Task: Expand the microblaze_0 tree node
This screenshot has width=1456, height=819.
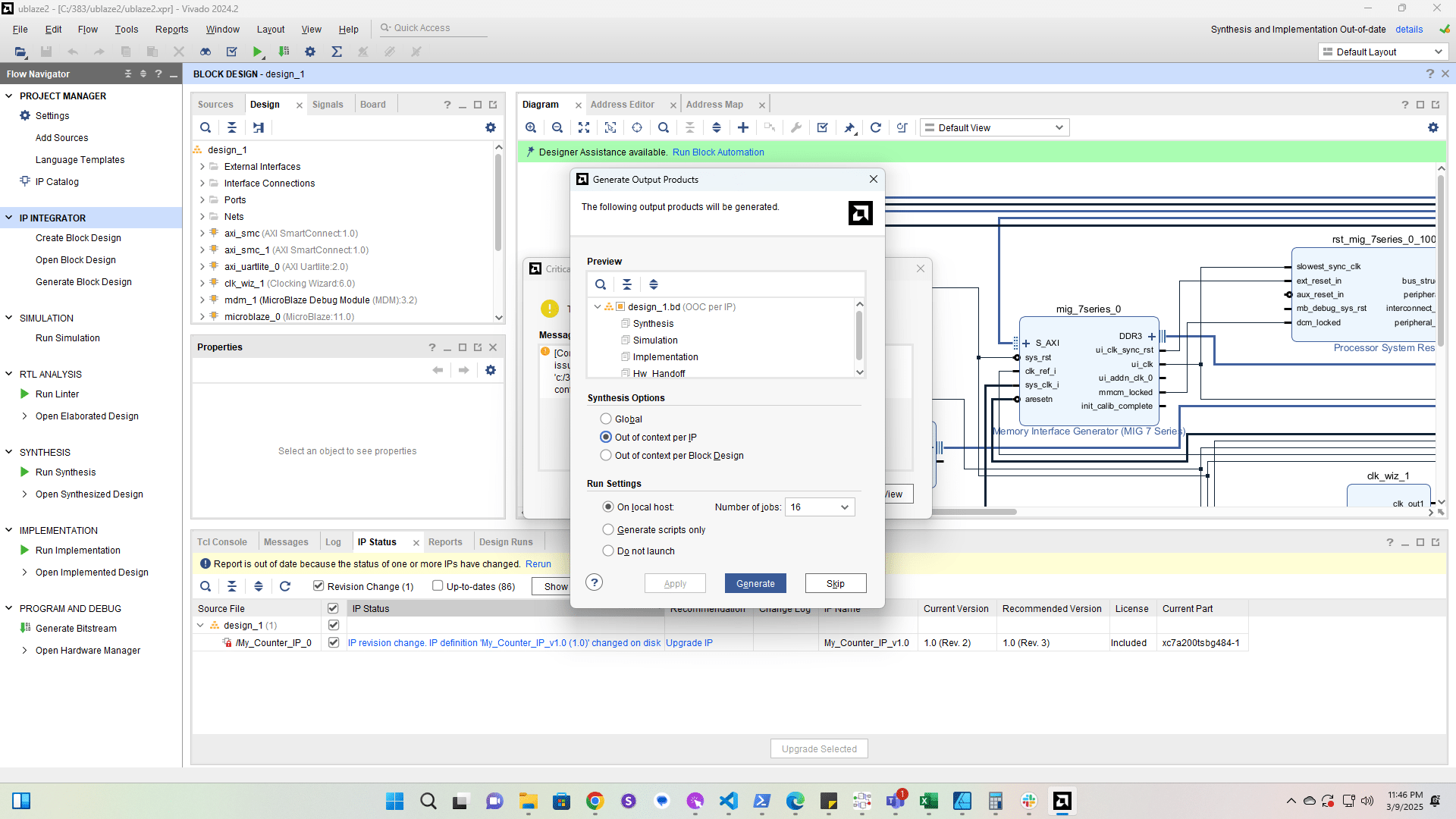Action: [x=202, y=317]
